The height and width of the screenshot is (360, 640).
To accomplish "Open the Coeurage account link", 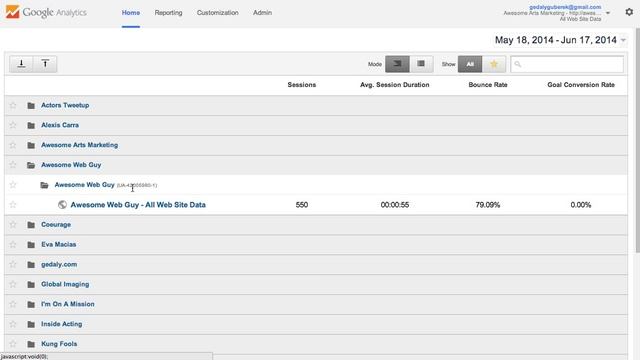I will [x=56, y=224].
